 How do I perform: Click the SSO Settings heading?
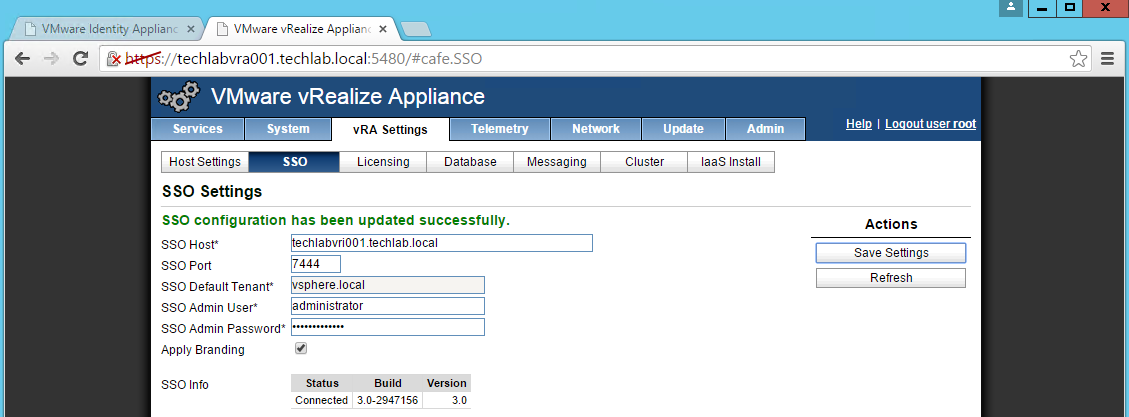(x=212, y=192)
